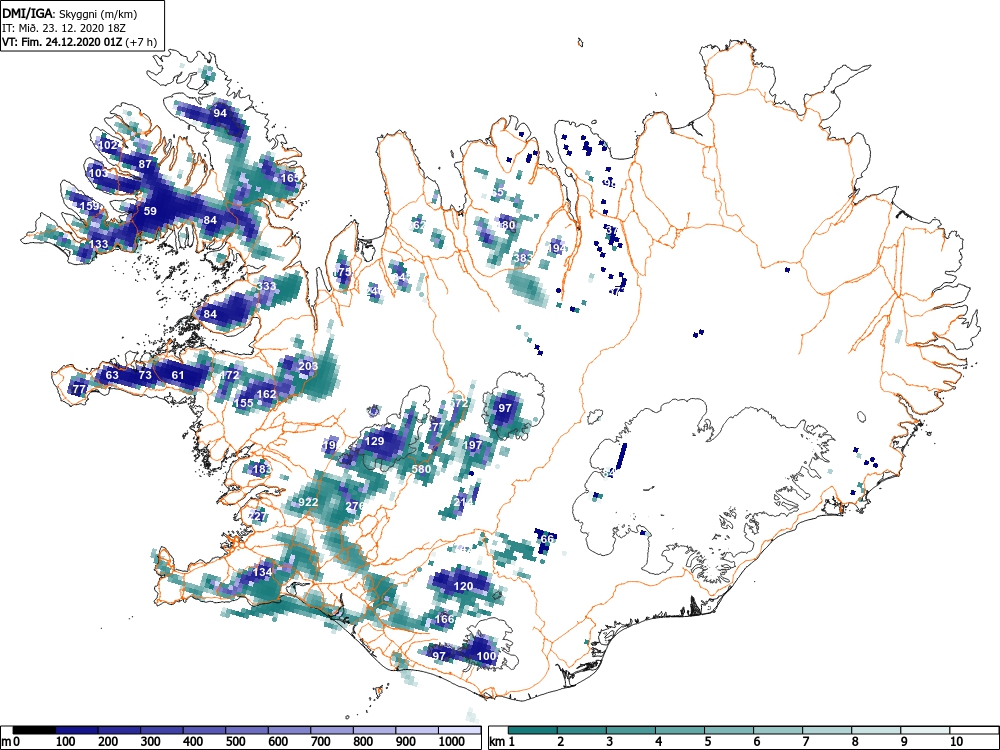Click visibility value 134 on Reykjanes

tap(263, 572)
